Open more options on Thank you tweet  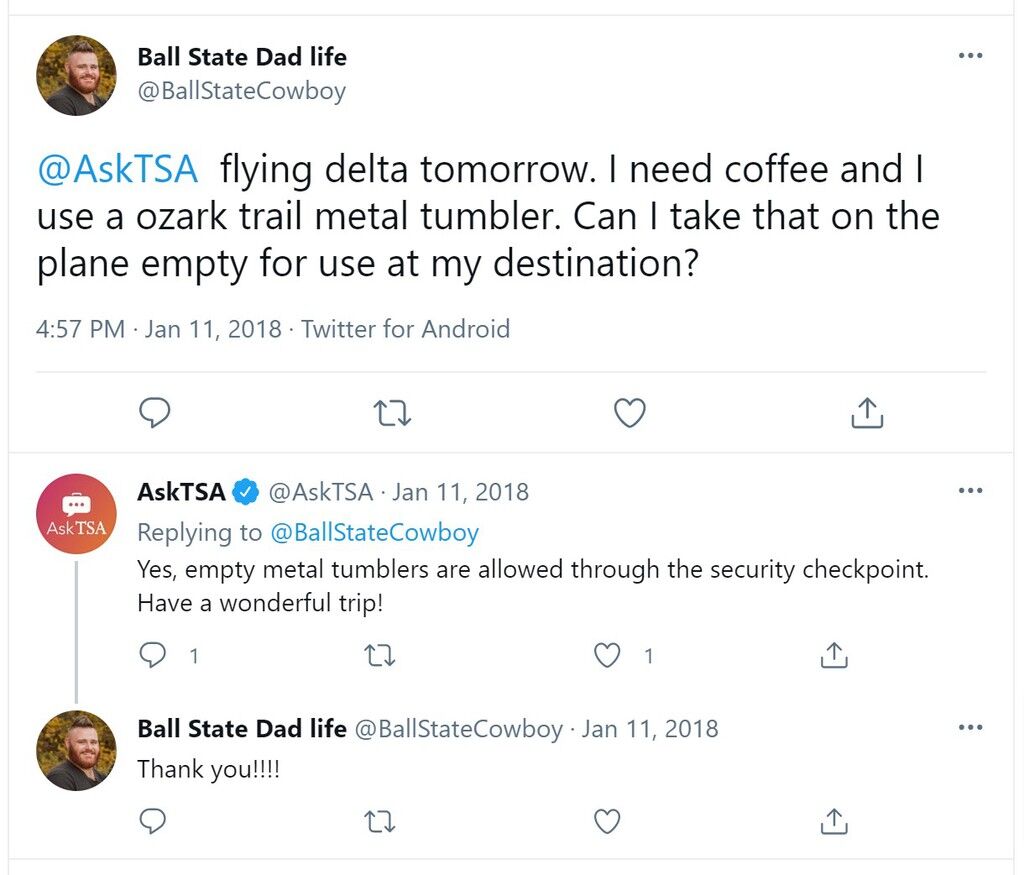click(970, 727)
